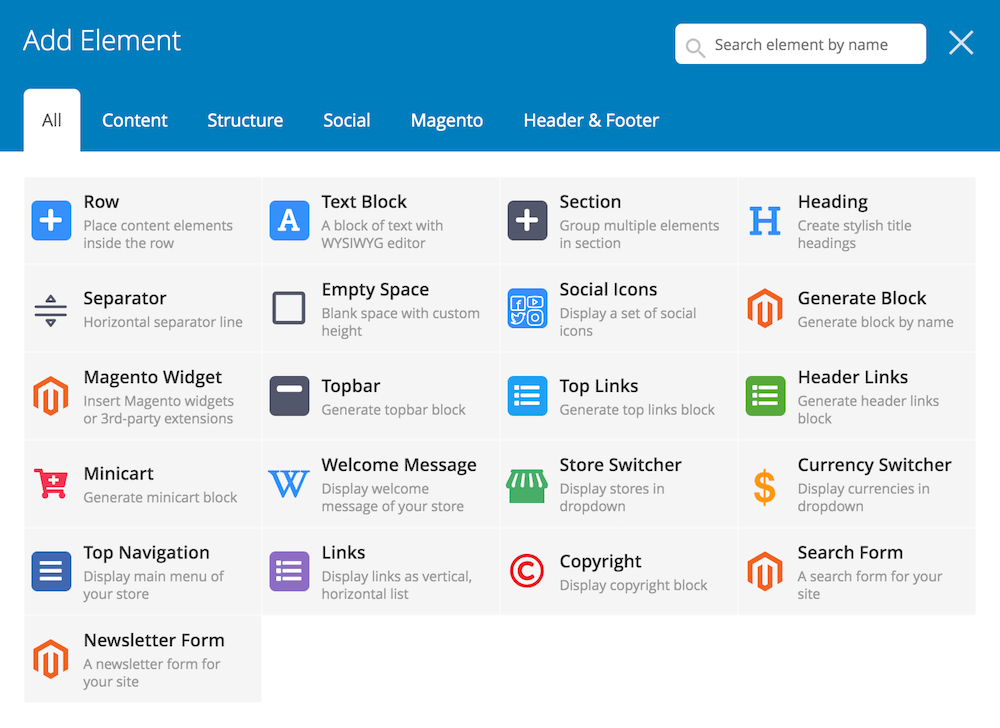
Task: Click the green Header Links list icon
Action: coord(765,396)
